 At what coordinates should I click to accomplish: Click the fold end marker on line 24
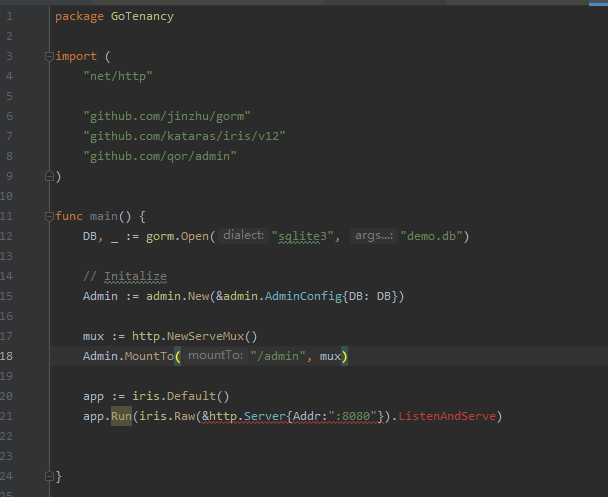click(49, 476)
